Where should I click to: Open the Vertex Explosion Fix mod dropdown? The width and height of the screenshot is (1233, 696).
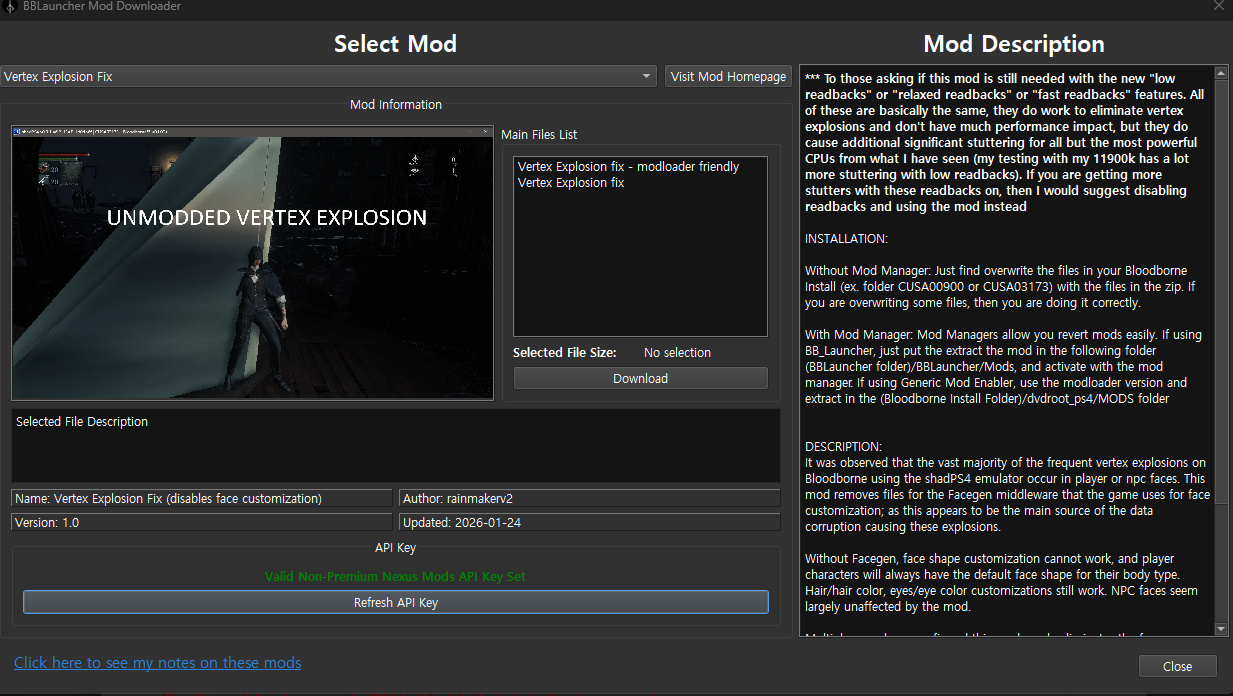coord(328,76)
